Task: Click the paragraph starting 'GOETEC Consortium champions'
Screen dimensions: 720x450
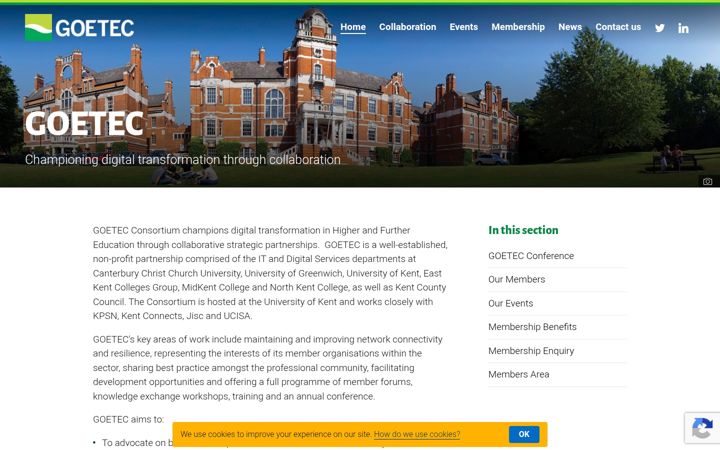Action: 270,273
